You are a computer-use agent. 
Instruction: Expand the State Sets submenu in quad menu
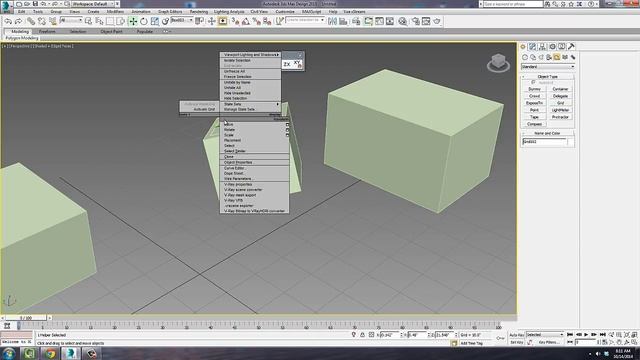pyautogui.click(x=250, y=104)
